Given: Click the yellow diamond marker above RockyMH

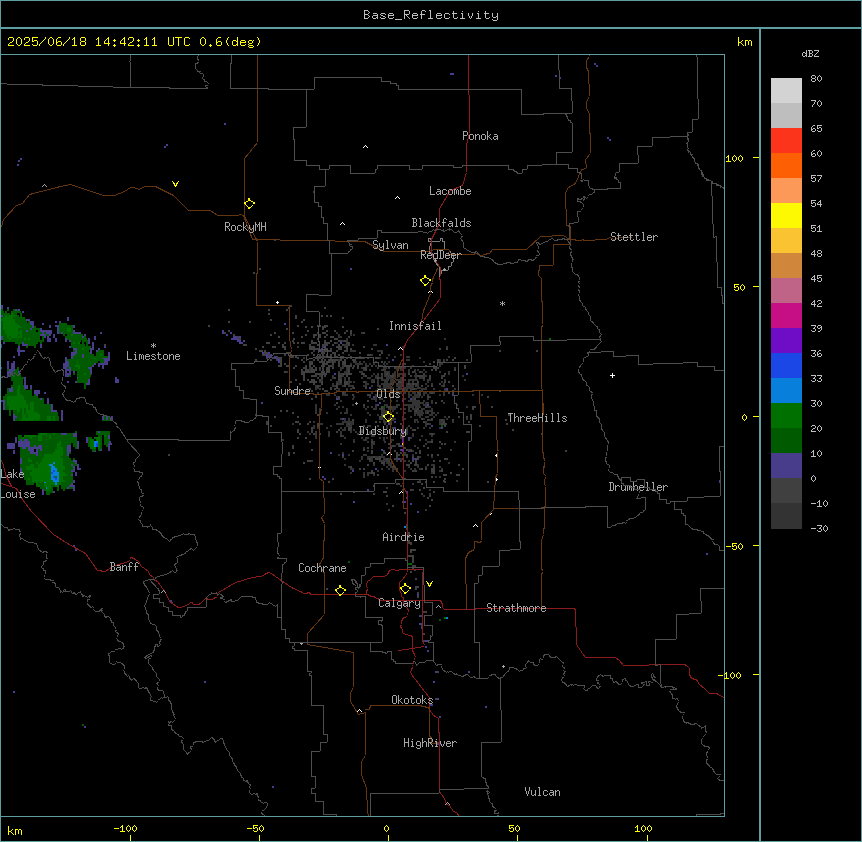Looking at the screenshot, I should (249, 204).
